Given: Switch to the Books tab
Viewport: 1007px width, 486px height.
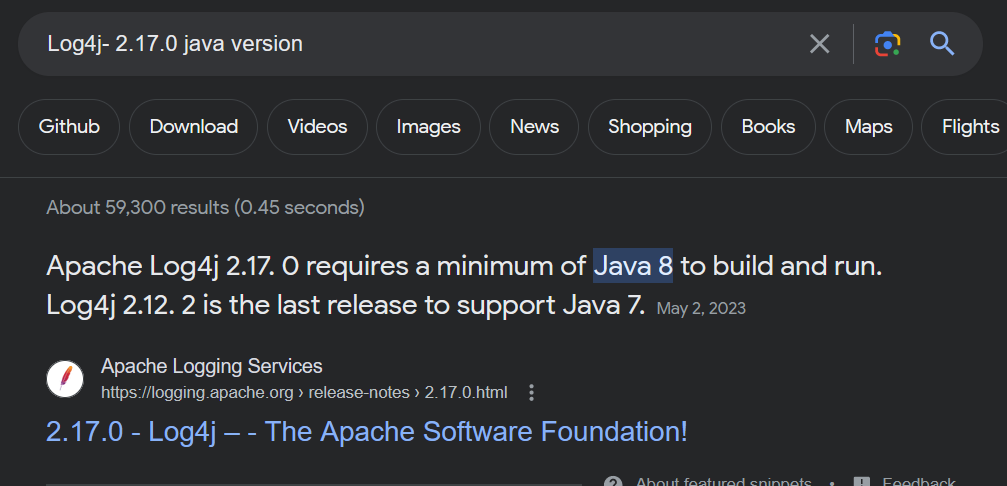Looking at the screenshot, I should [x=768, y=127].
